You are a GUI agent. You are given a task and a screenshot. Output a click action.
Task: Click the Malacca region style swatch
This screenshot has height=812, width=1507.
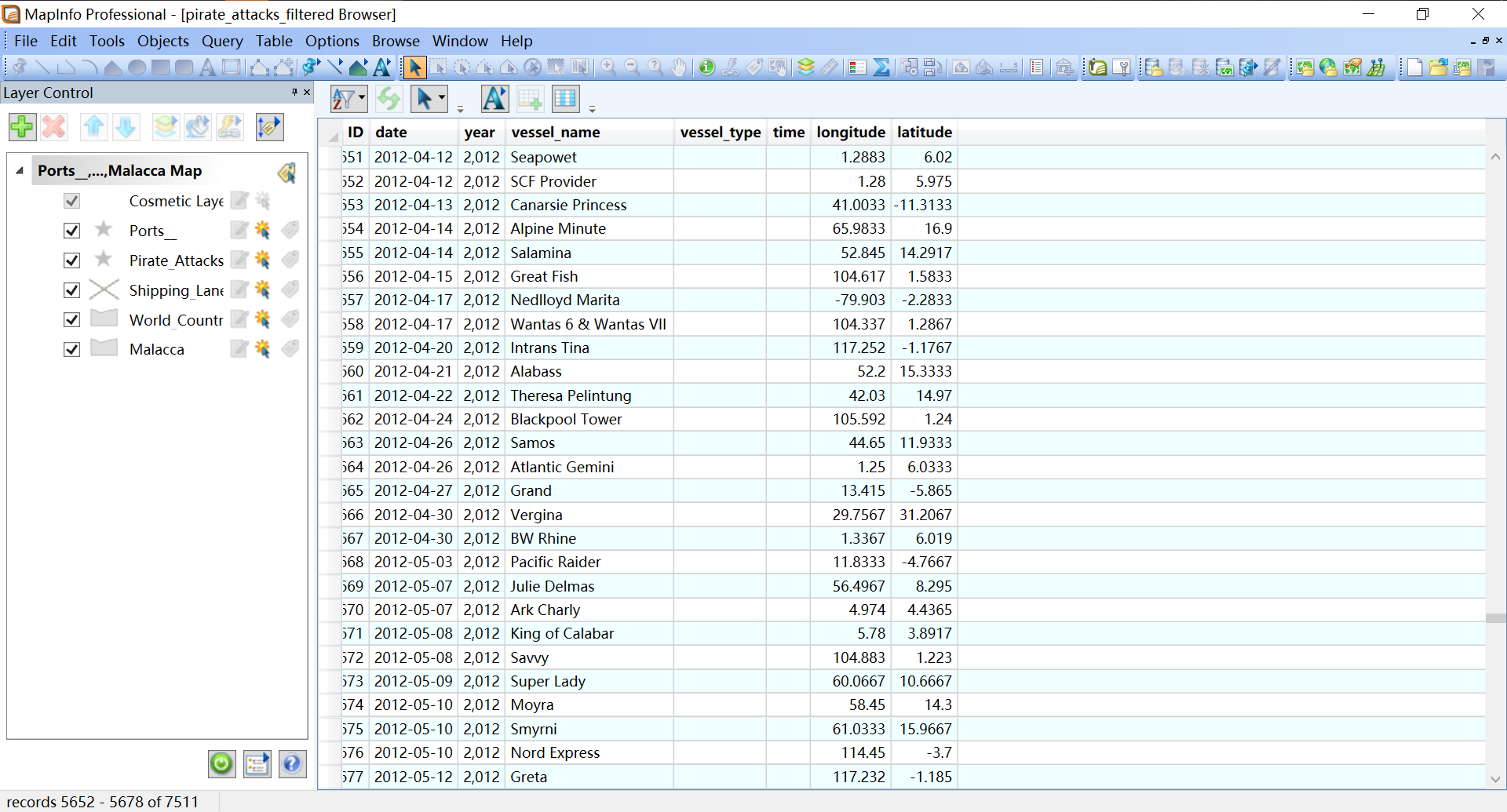click(x=104, y=348)
